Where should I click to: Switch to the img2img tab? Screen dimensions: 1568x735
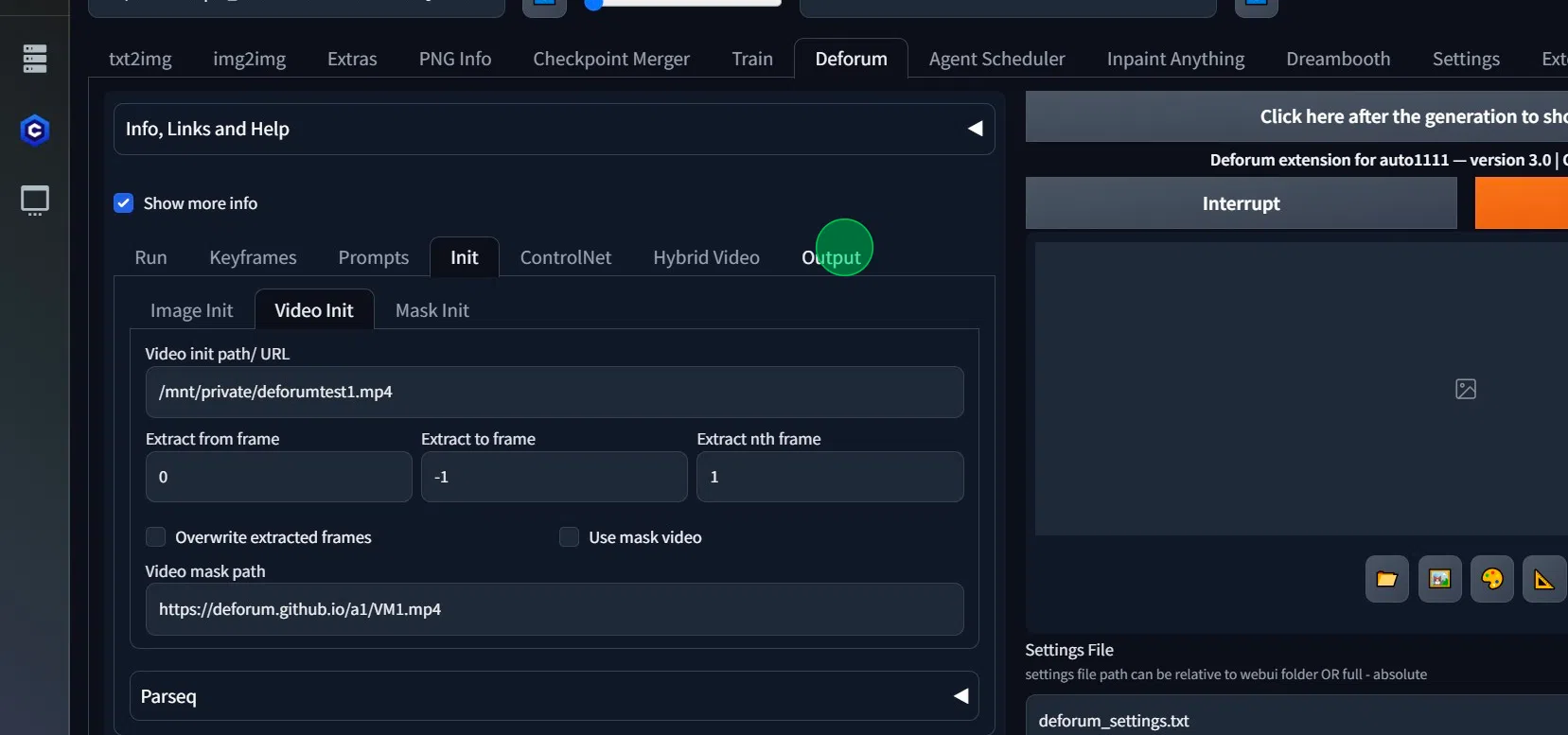click(x=250, y=59)
